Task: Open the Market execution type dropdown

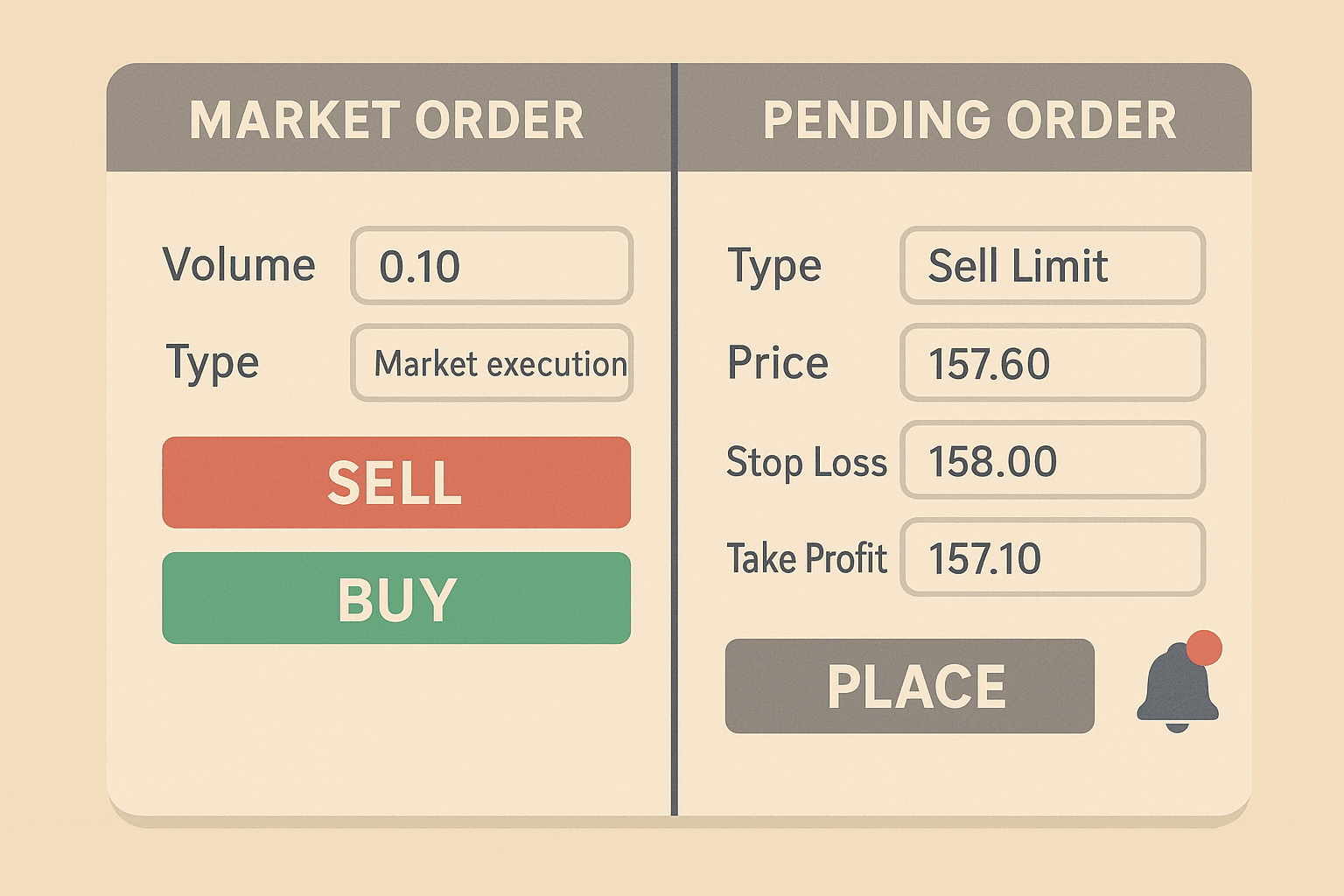Action: pos(492,363)
